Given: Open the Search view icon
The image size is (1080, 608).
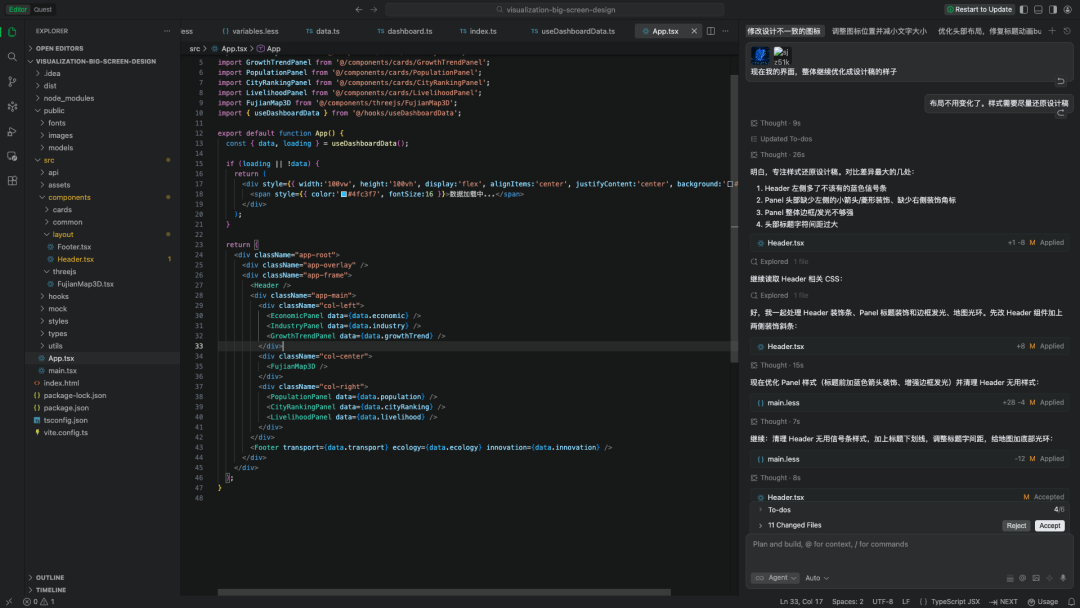Looking at the screenshot, I should (x=12, y=56).
